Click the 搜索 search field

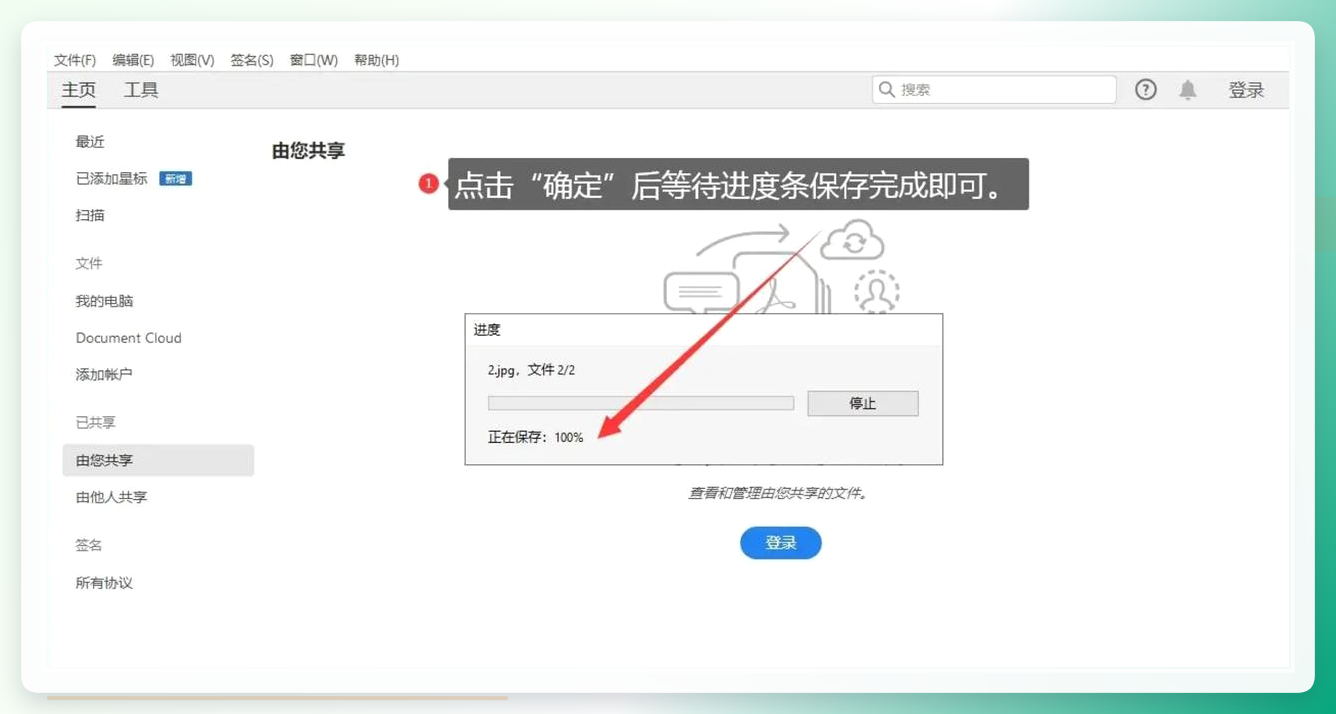coord(994,89)
